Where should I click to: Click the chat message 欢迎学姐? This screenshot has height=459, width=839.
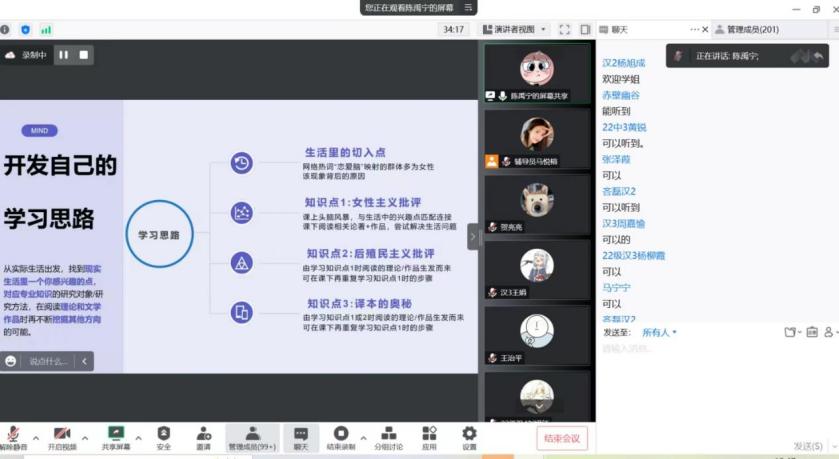point(621,79)
